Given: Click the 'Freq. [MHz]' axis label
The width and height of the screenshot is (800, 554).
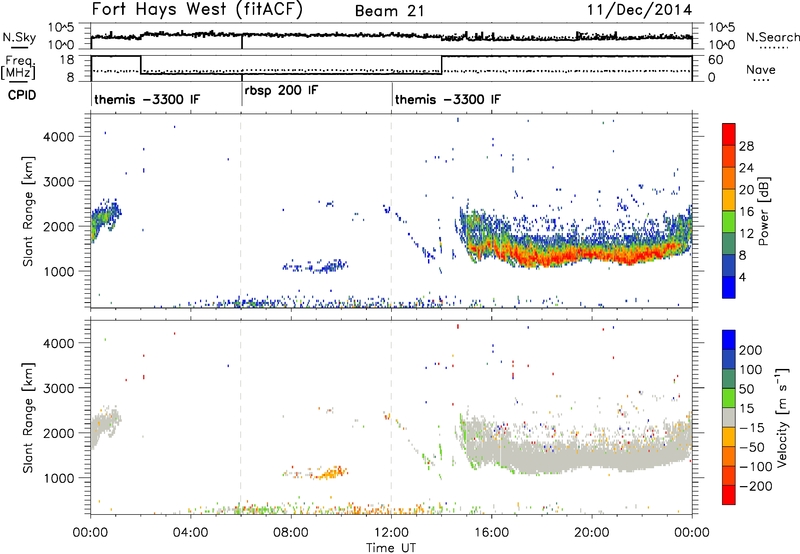Looking at the screenshot, I should [x=18, y=67].
